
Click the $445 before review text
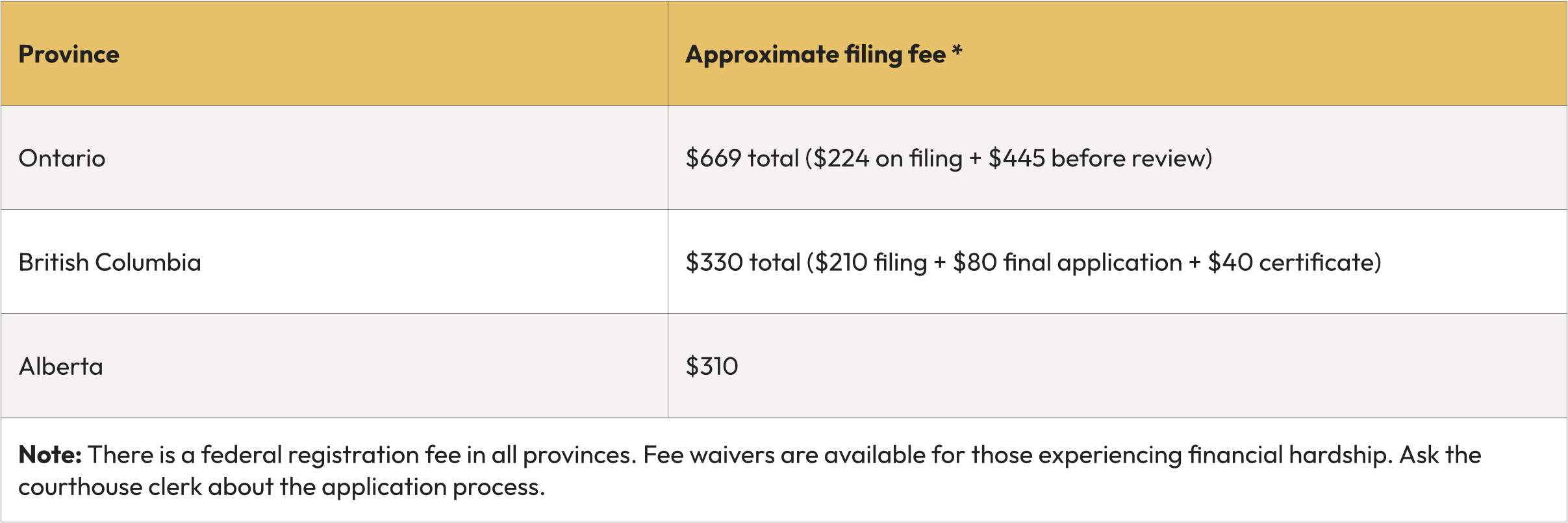click(x=1098, y=159)
